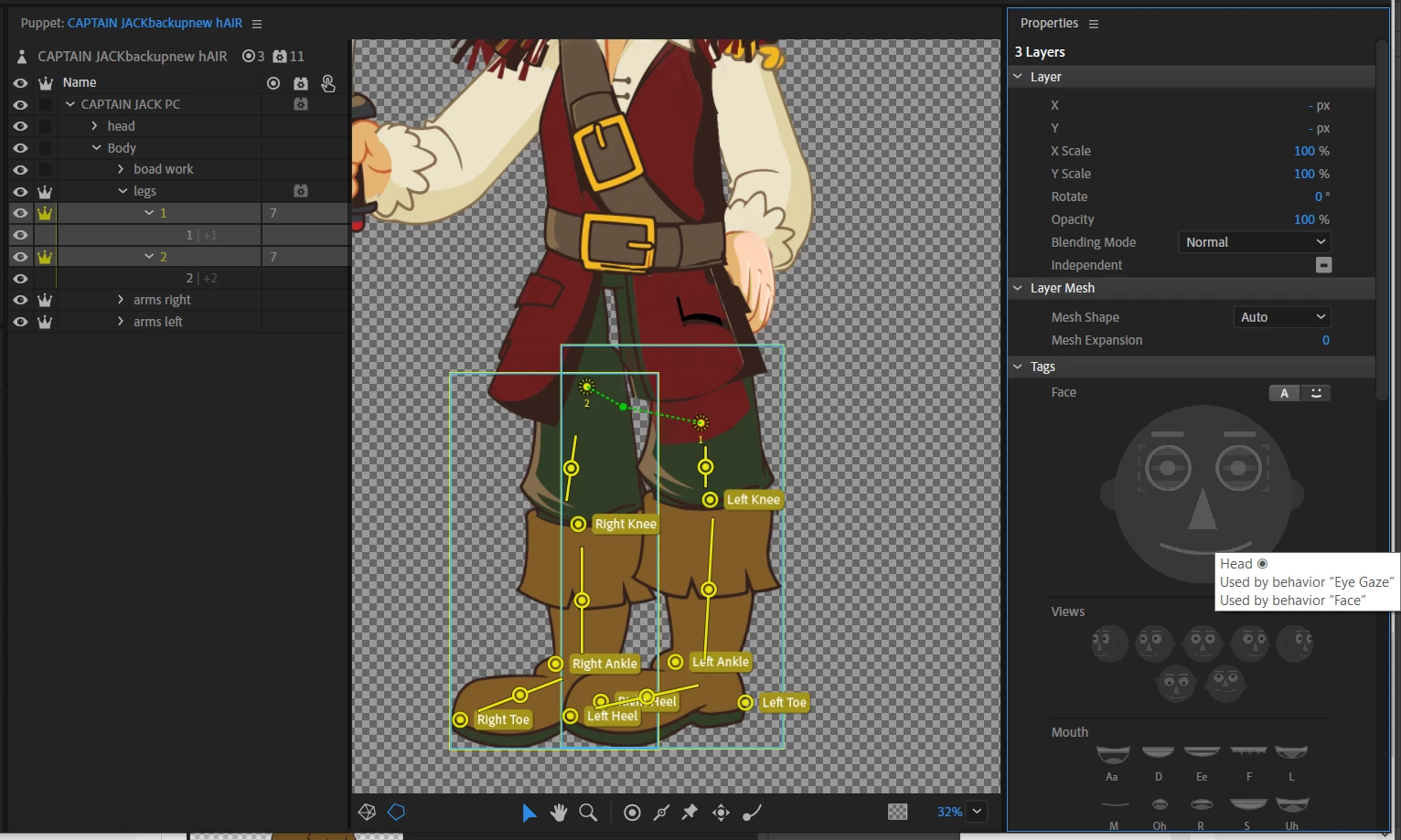The height and width of the screenshot is (840, 1401).
Task: Click the Left Knee handle label
Action: [x=754, y=499]
